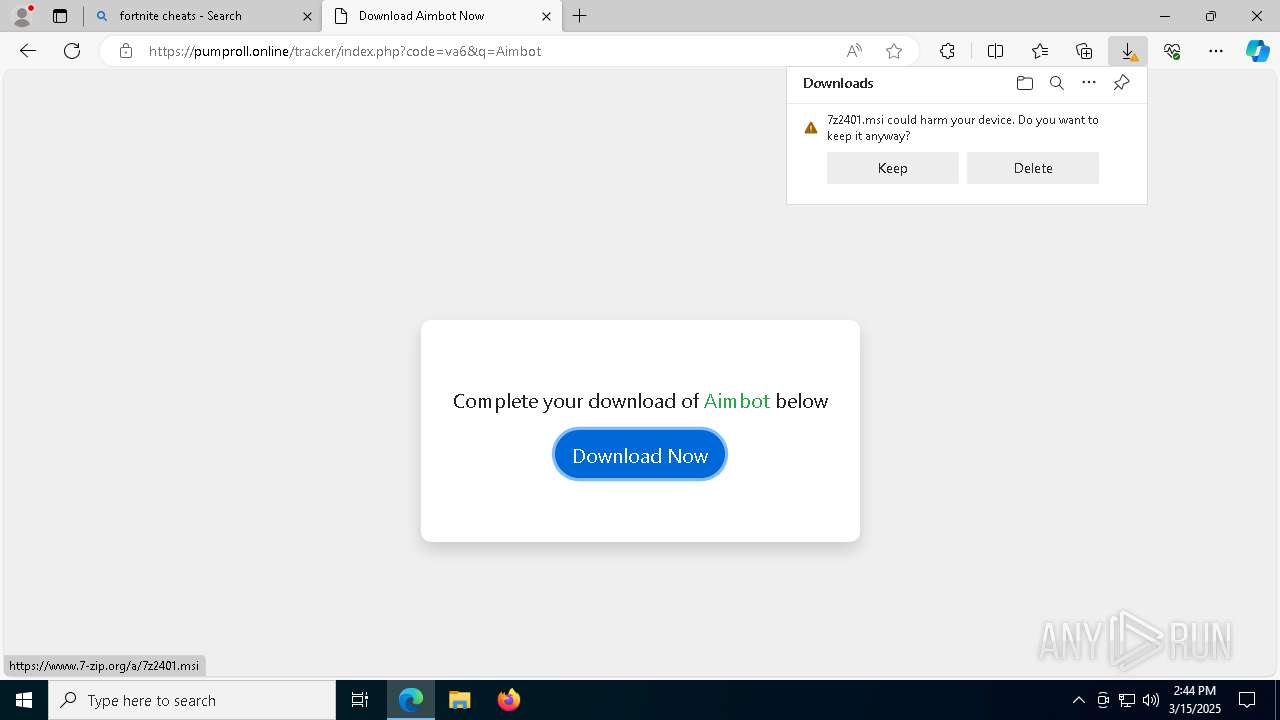The height and width of the screenshot is (720, 1280).
Task: Open the notification center icon
Action: coord(1248,700)
